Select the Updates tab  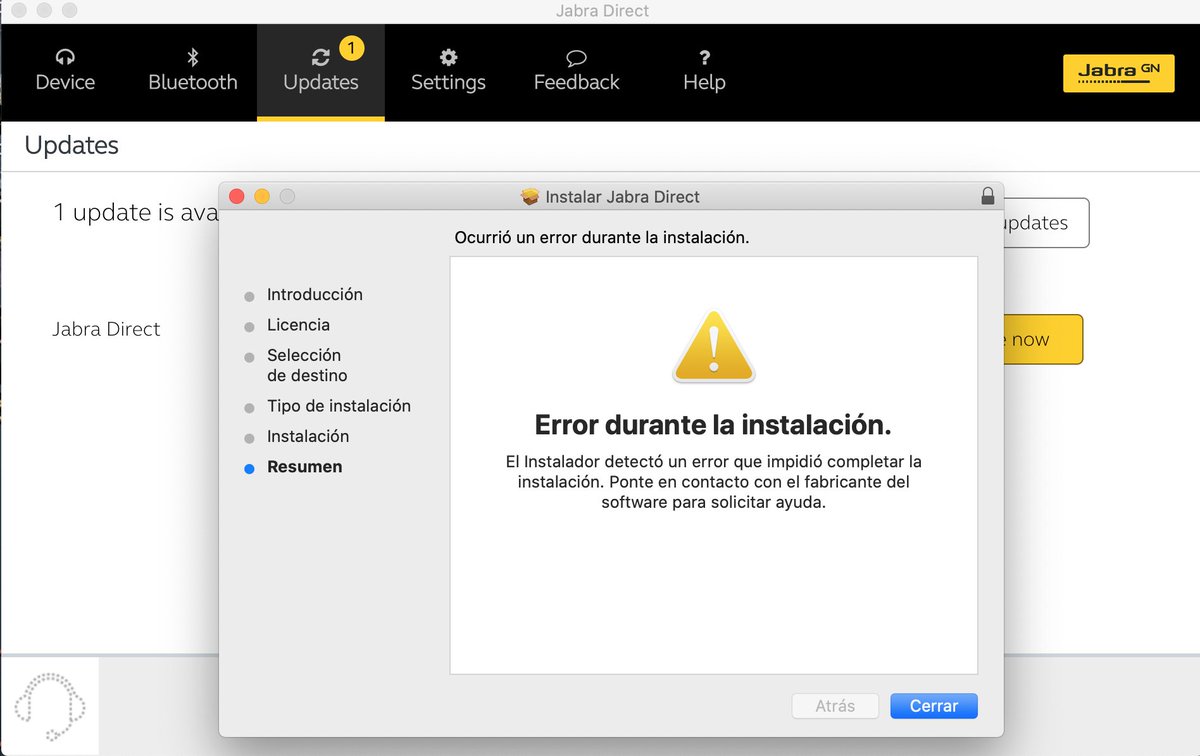coord(321,72)
